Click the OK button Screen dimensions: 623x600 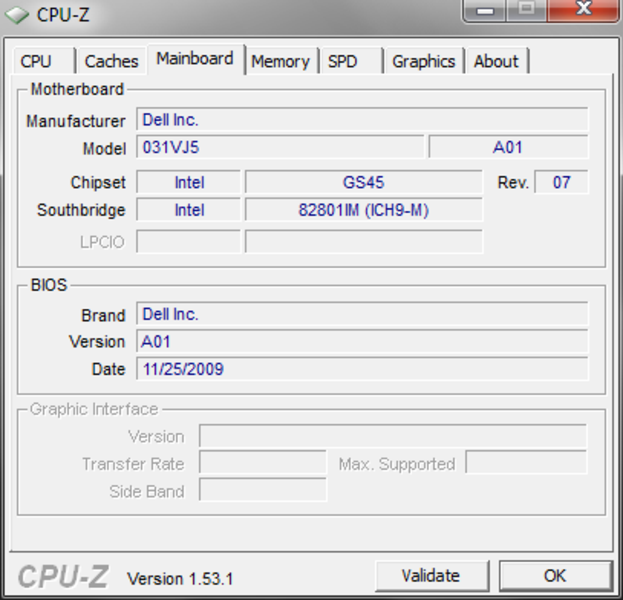point(555,576)
